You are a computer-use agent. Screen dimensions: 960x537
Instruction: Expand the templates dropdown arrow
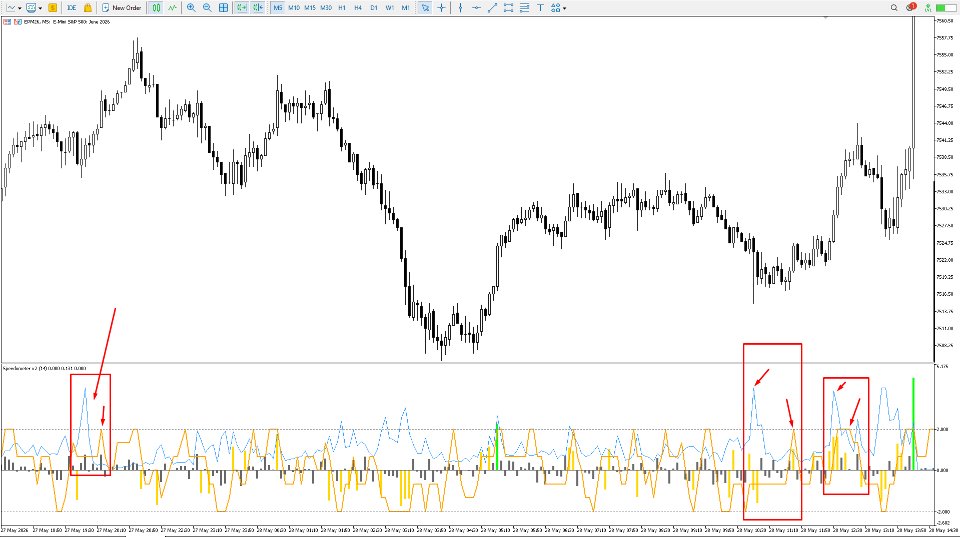click(40, 8)
